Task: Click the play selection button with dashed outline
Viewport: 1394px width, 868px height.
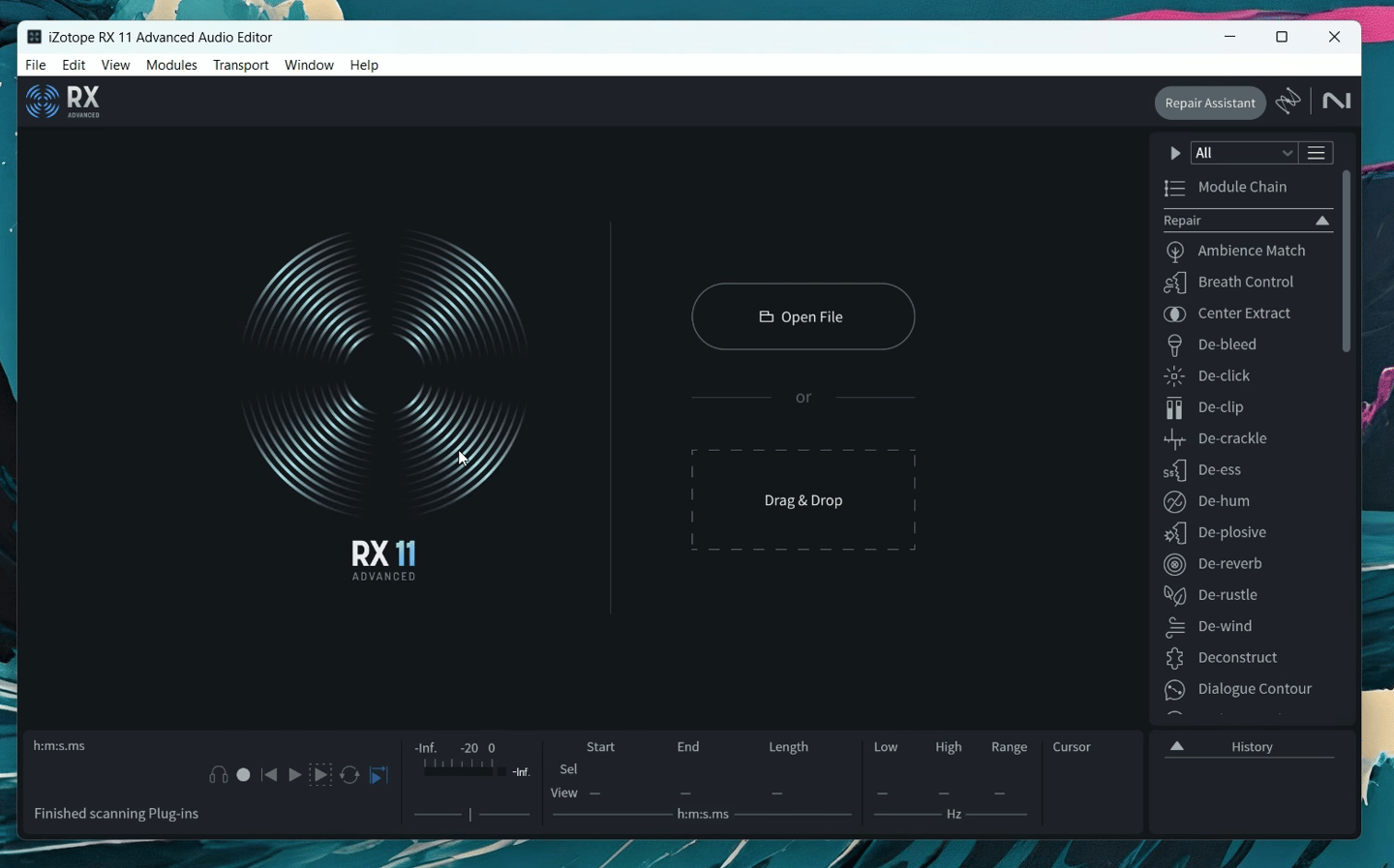Action: pyautogui.click(x=320, y=775)
